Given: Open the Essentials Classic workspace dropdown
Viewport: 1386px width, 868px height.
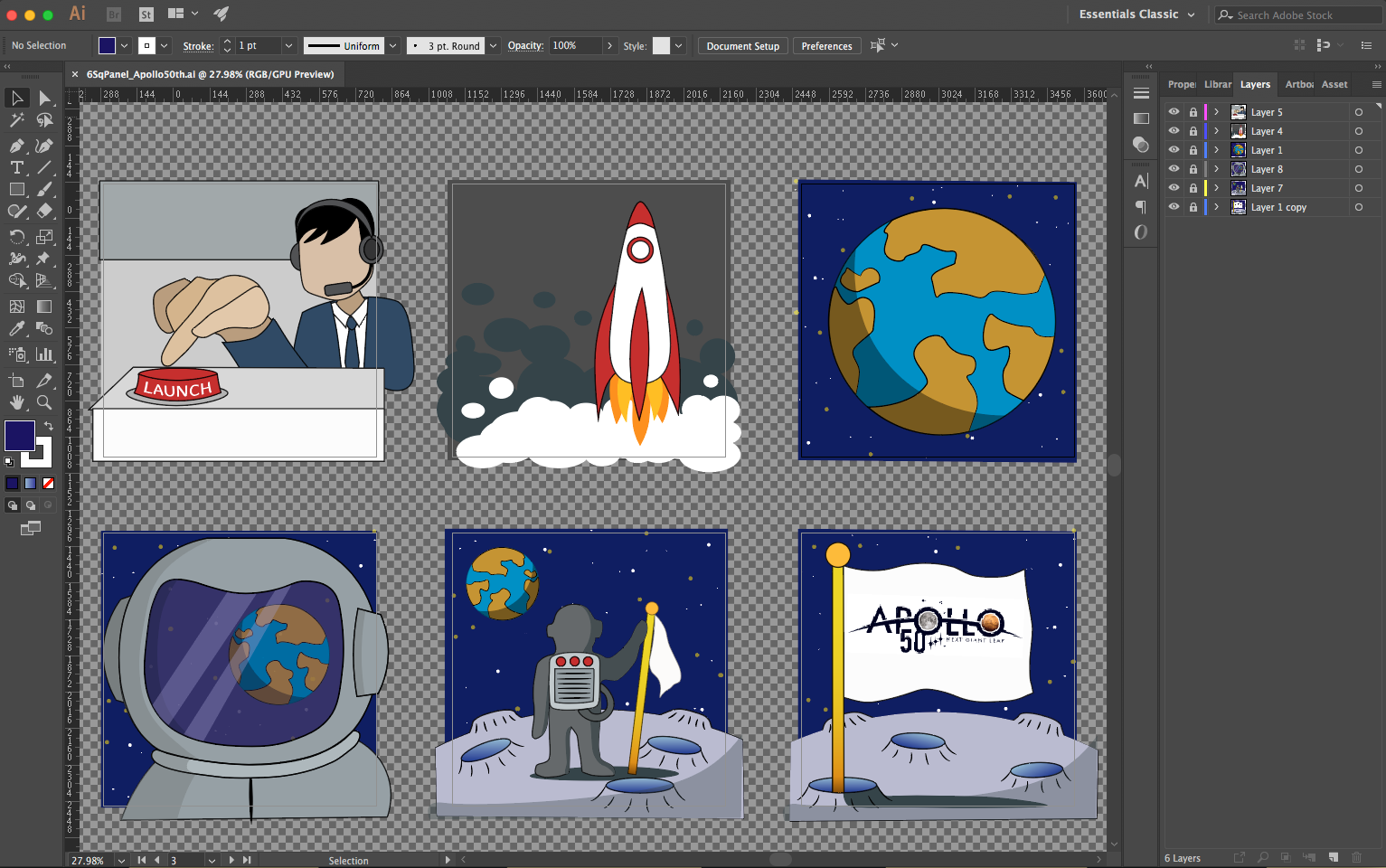Looking at the screenshot, I should coord(1137,14).
